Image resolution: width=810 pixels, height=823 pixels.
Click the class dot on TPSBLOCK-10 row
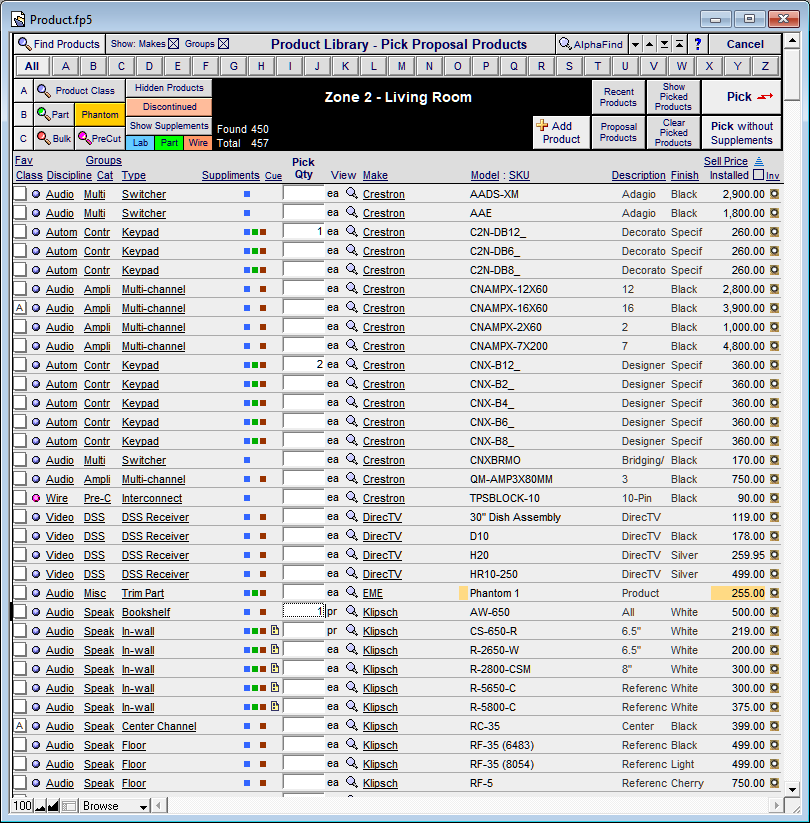(x=36, y=498)
